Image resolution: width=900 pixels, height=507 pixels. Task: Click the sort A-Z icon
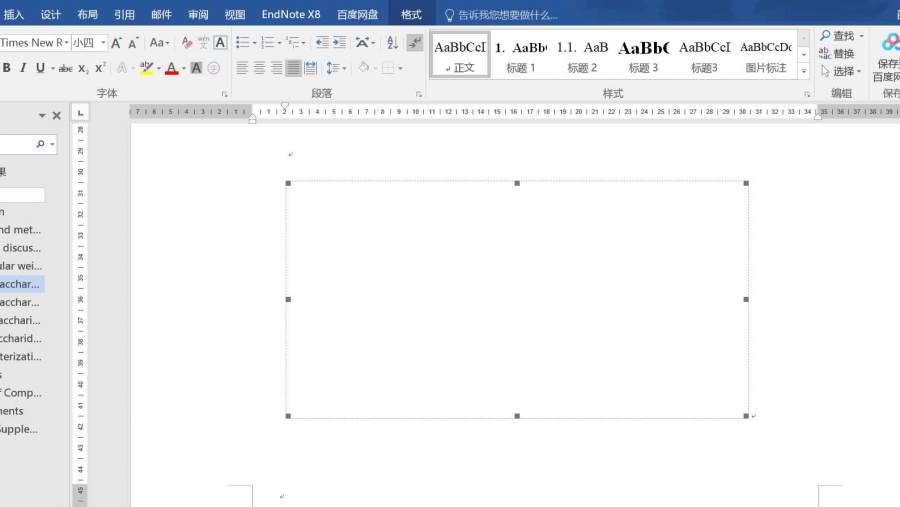(391, 43)
